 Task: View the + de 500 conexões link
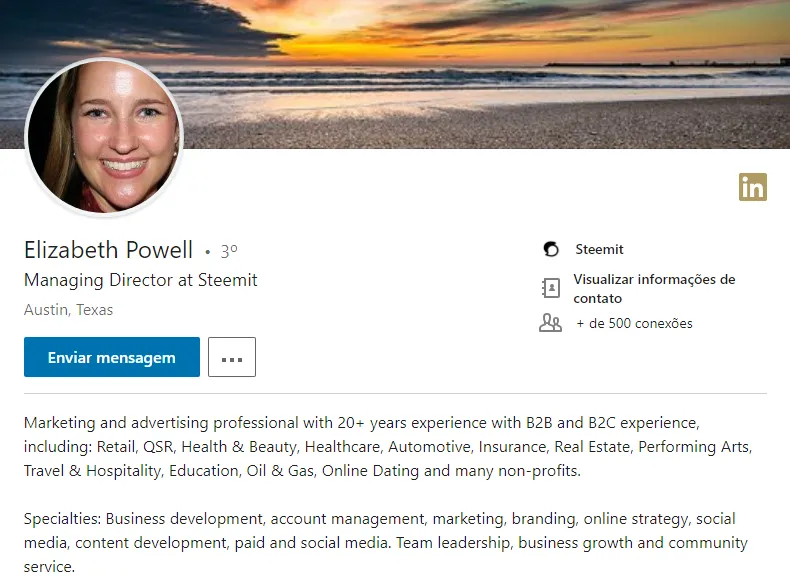634,323
